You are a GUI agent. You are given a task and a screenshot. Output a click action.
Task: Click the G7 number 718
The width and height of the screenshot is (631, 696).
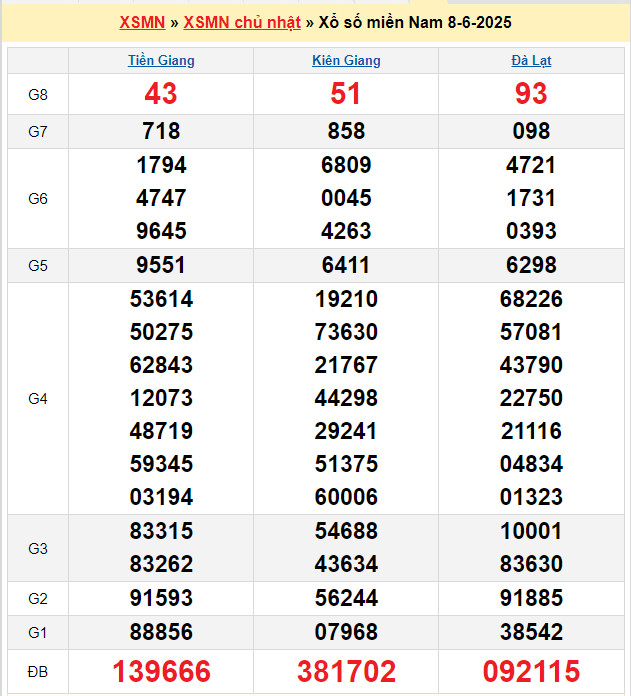[x=161, y=131]
